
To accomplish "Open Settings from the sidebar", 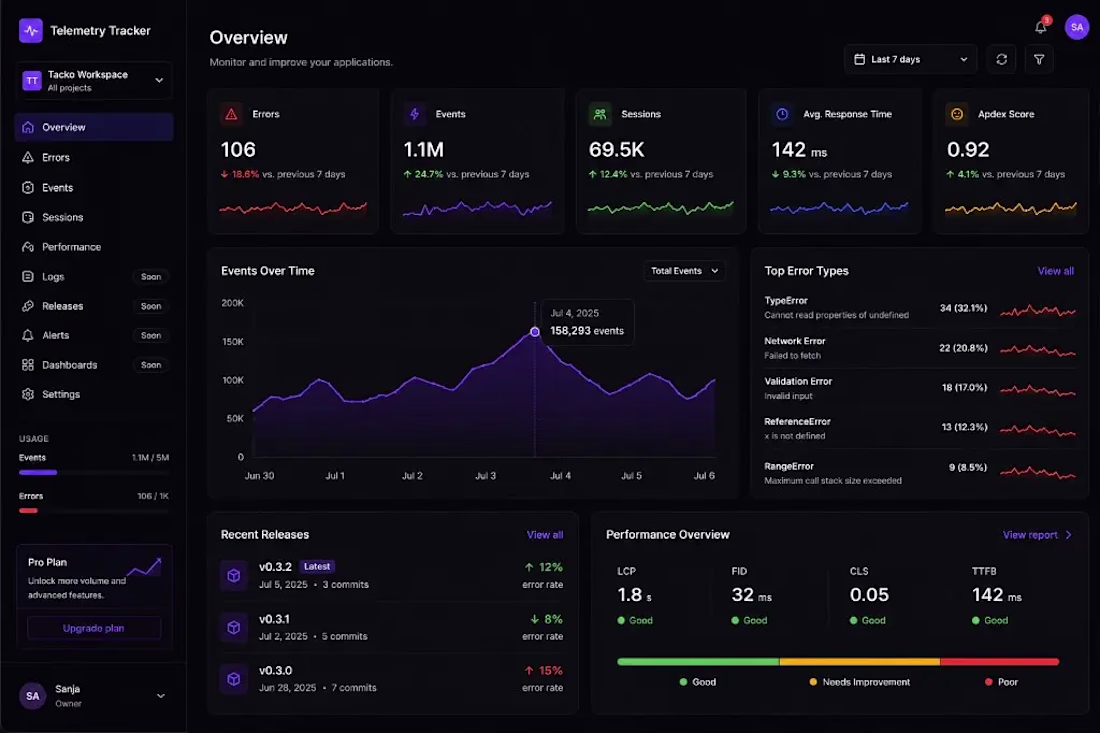I will [x=93, y=394].
